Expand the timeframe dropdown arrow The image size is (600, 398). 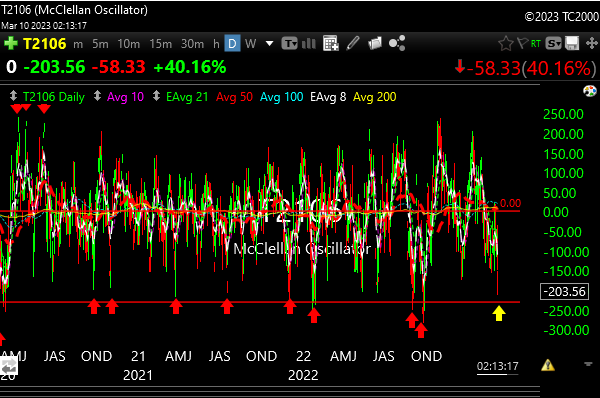(x=269, y=44)
